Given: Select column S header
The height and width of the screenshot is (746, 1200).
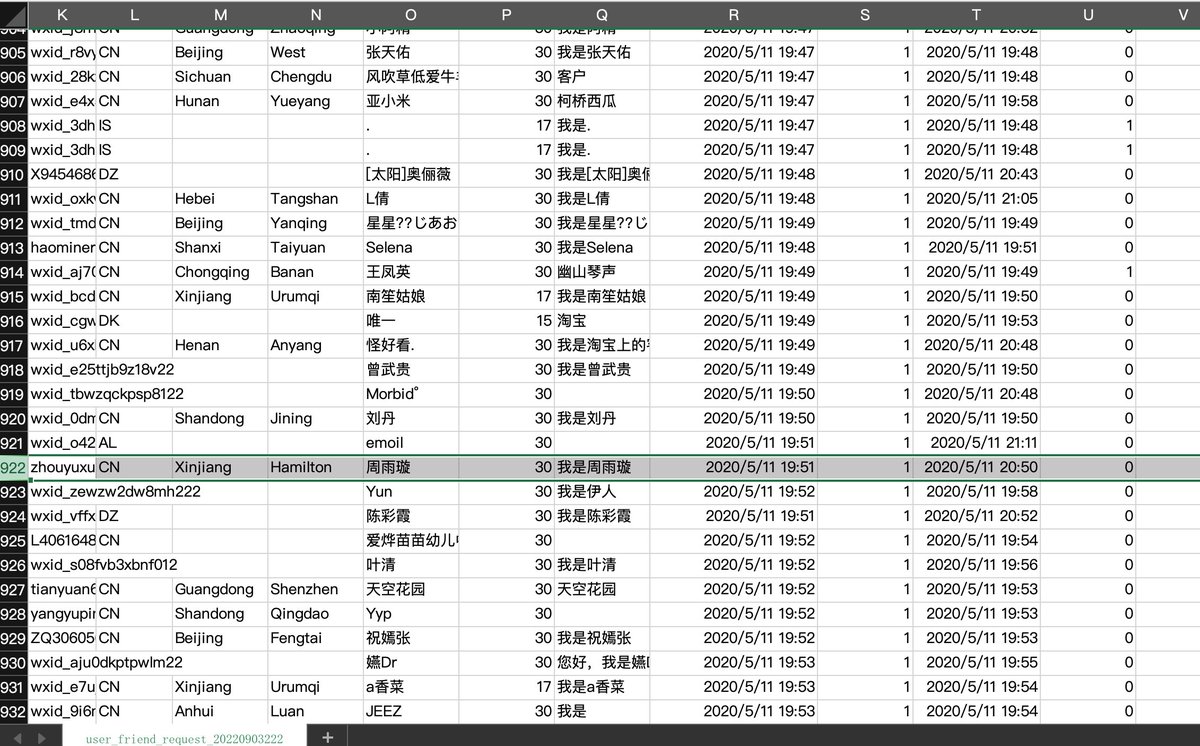Looking at the screenshot, I should (x=865, y=15).
